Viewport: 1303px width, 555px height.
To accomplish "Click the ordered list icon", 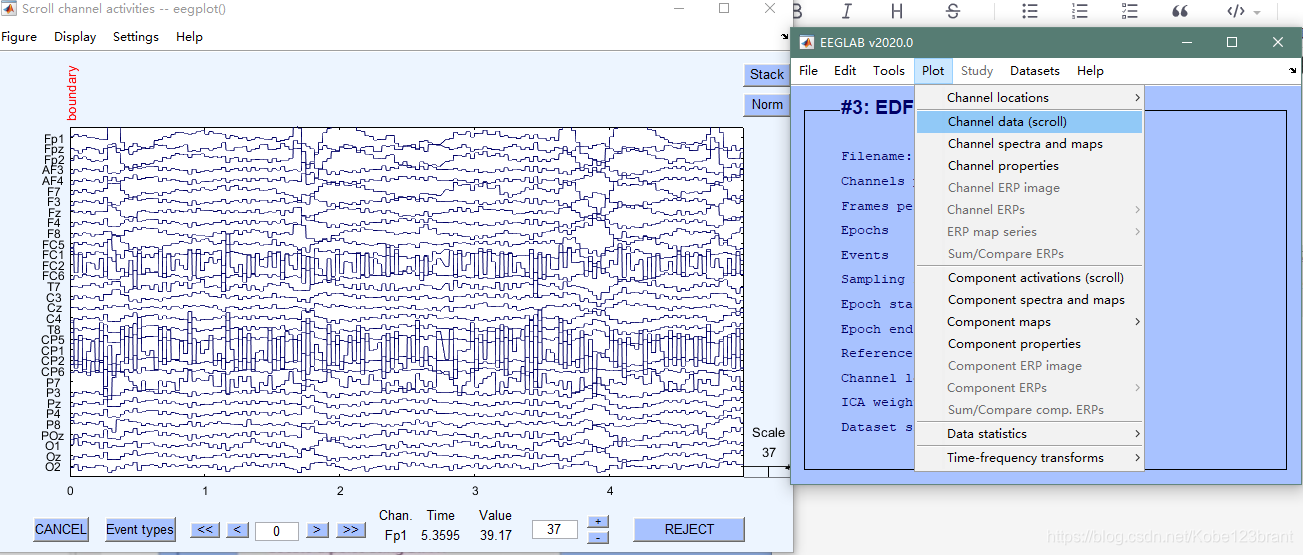I will coord(1079,11).
